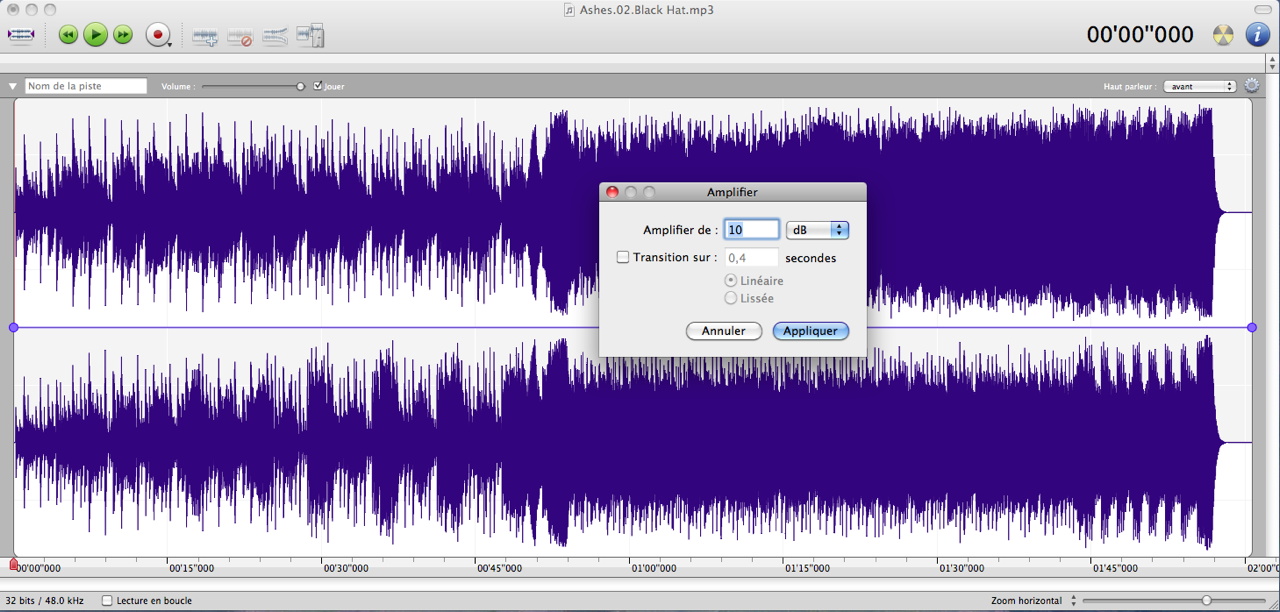Select the Lissée radio button
The width and height of the screenshot is (1280, 612).
(x=731, y=298)
